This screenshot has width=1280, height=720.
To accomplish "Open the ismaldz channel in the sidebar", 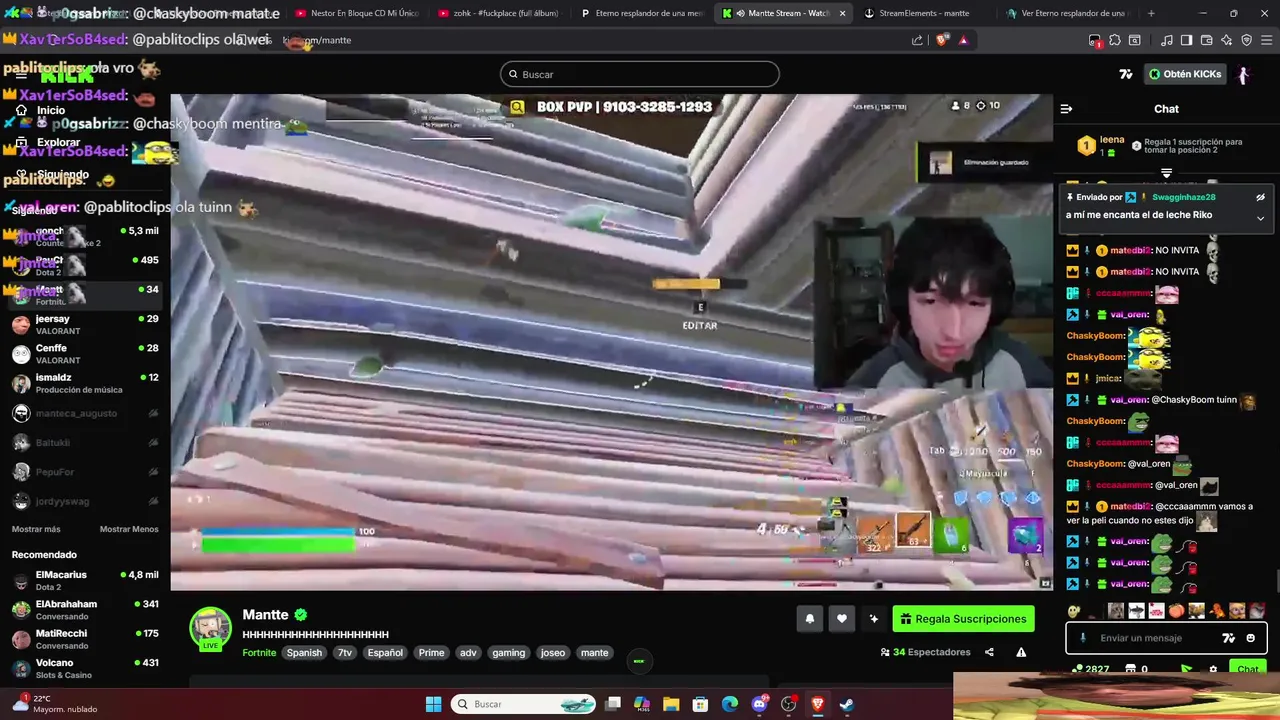I will click(84, 384).
